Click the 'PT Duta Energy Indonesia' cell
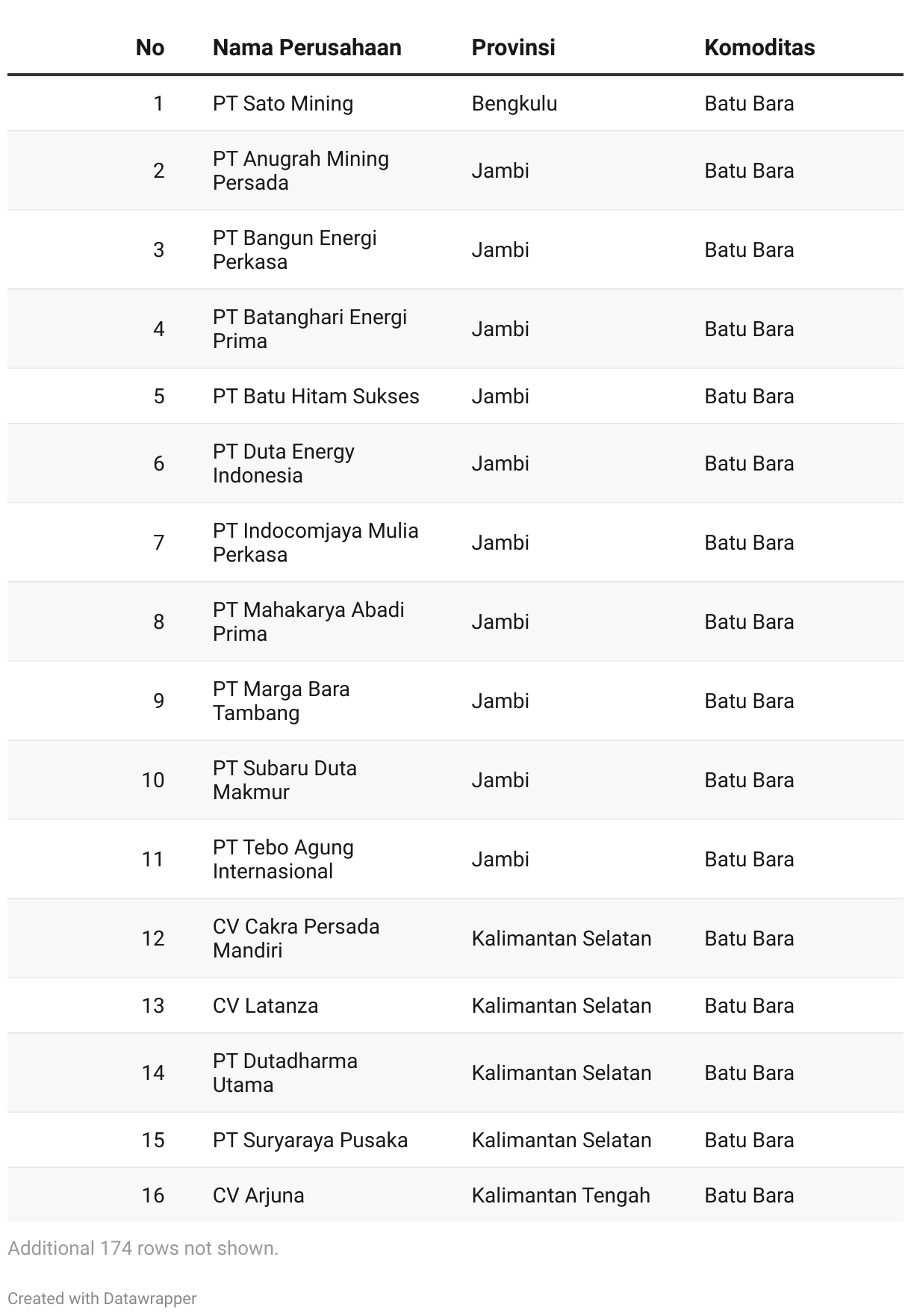Image resolution: width=911 pixels, height=1316 pixels. tap(283, 463)
